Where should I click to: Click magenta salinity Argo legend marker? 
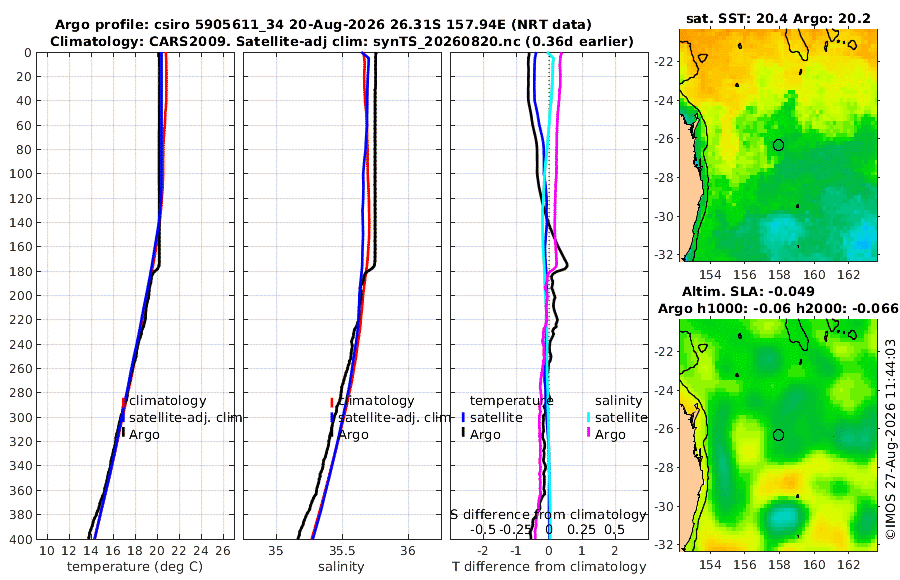pos(588,434)
